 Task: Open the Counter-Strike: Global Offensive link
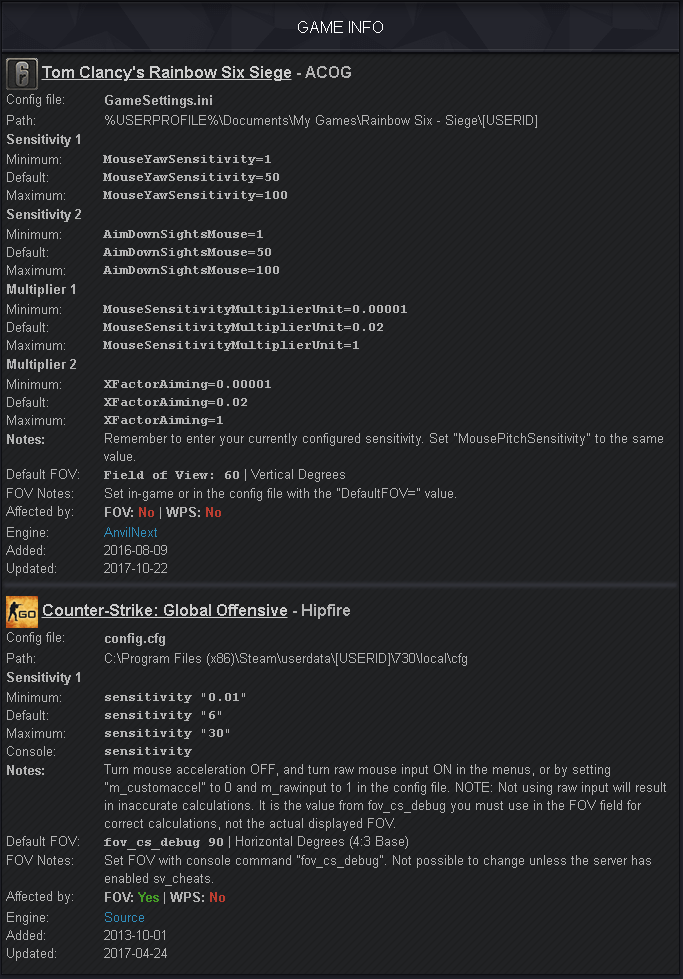pos(165,610)
